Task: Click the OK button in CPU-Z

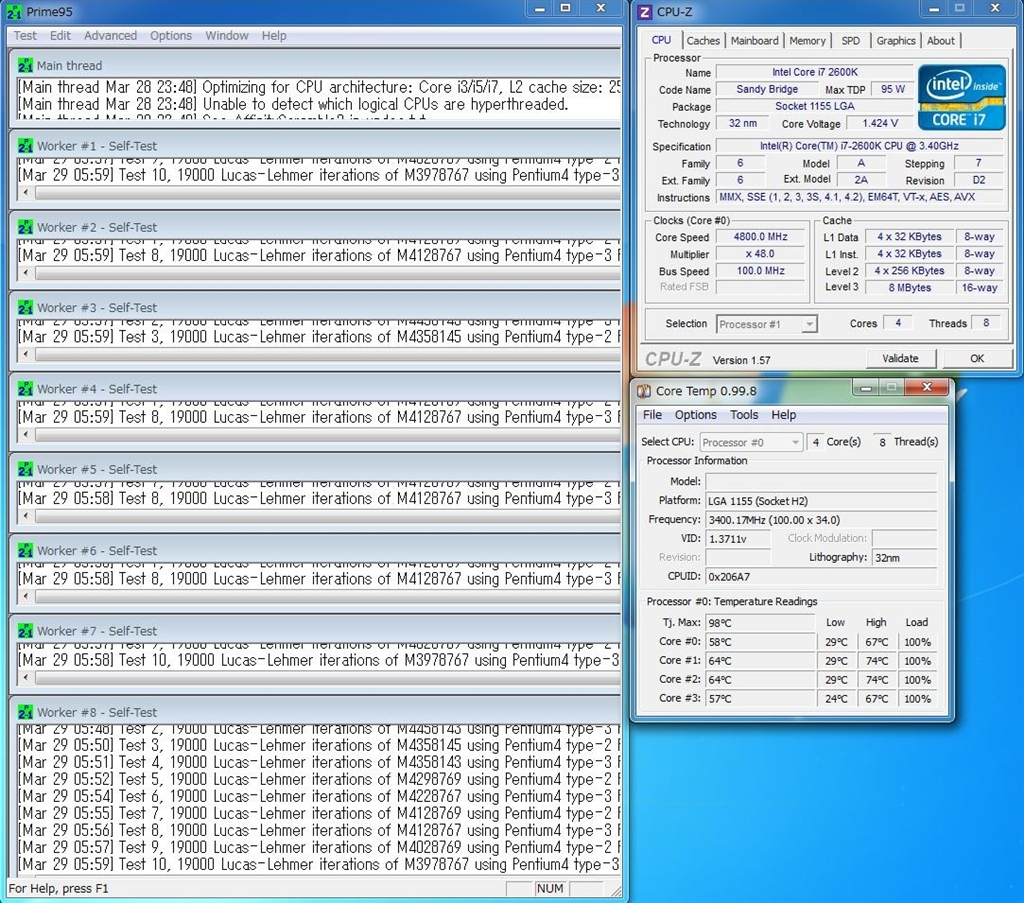Action: point(976,358)
